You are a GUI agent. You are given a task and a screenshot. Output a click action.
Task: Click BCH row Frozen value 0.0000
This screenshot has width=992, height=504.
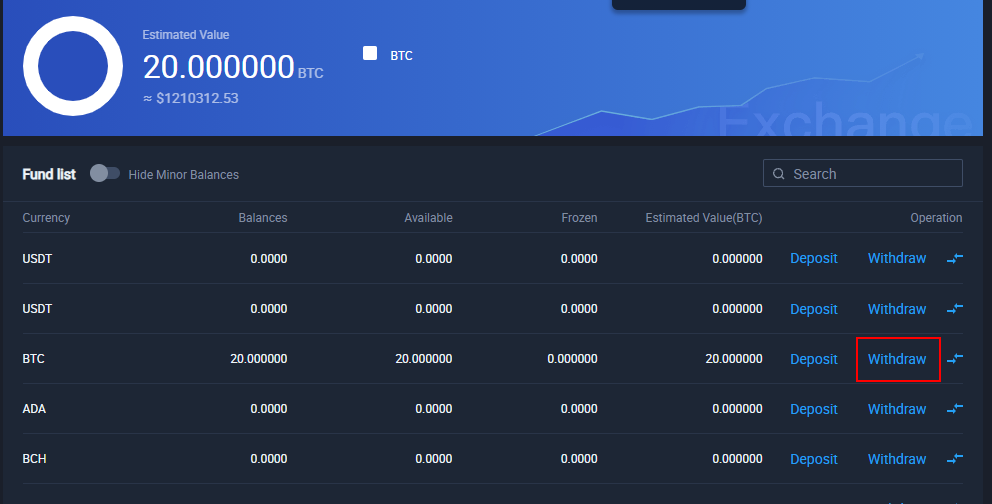[x=579, y=458]
